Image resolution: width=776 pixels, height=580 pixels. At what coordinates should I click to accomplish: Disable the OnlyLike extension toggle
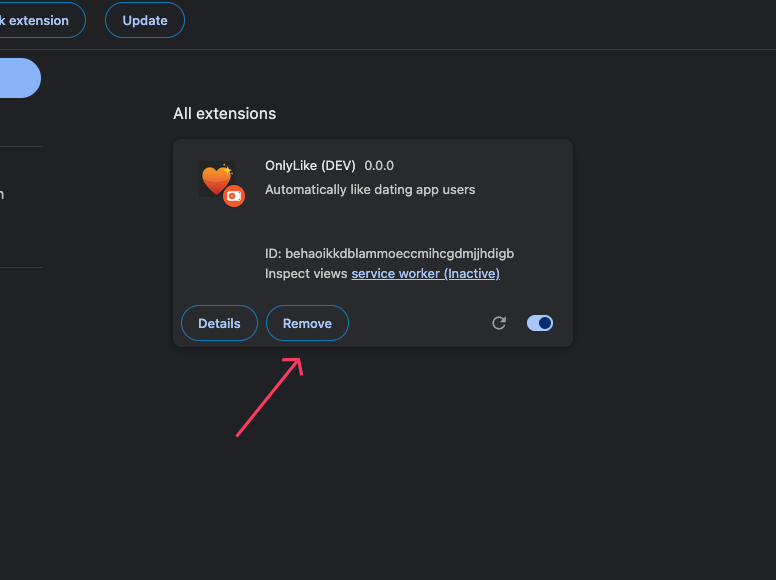(540, 323)
